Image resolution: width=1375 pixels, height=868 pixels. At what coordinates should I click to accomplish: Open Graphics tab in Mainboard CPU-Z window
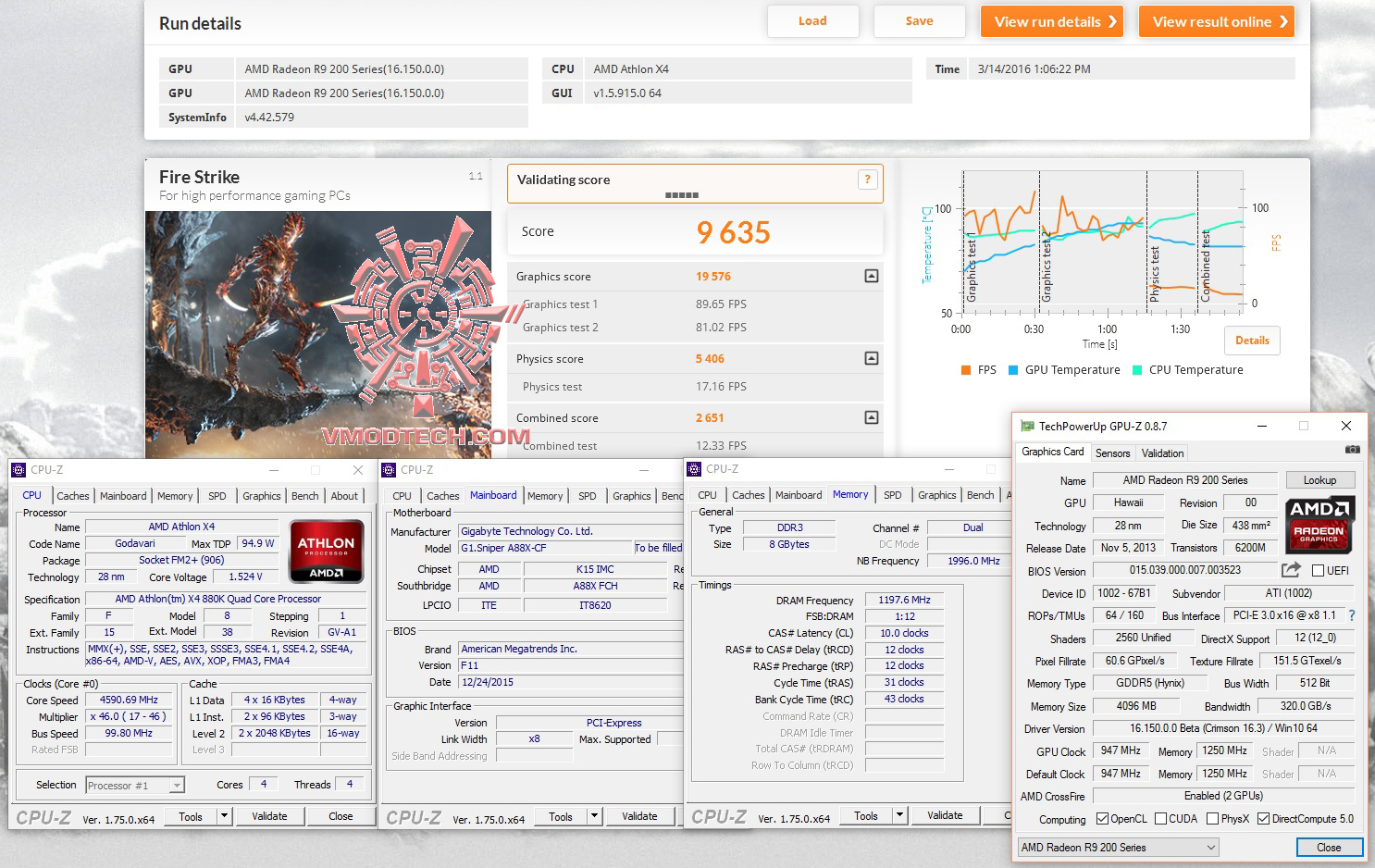[632, 496]
